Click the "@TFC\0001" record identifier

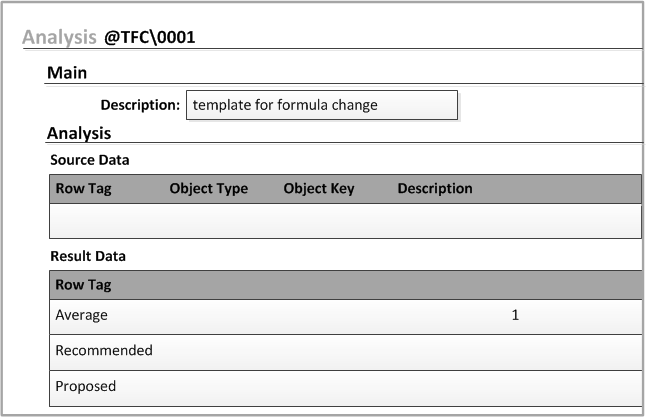pyautogui.click(x=150, y=38)
